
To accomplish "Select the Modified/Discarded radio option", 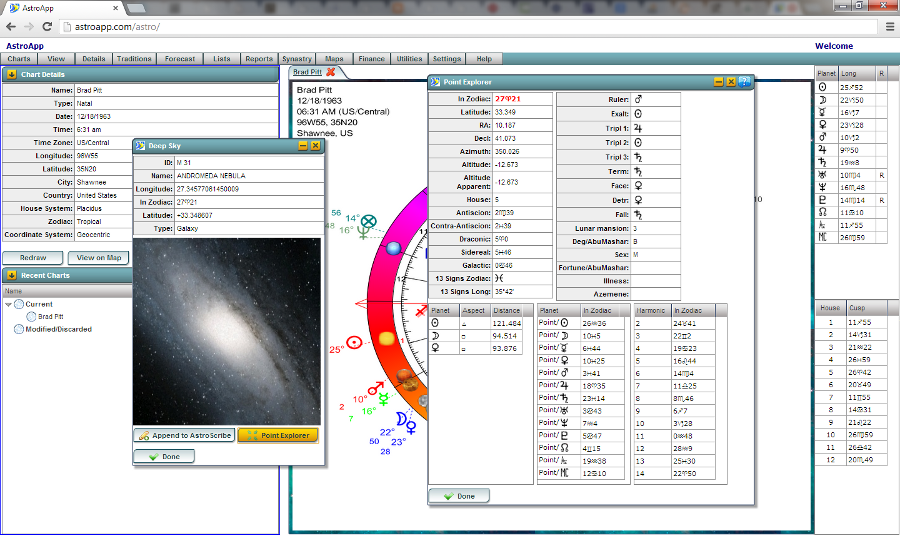I will [x=19, y=329].
